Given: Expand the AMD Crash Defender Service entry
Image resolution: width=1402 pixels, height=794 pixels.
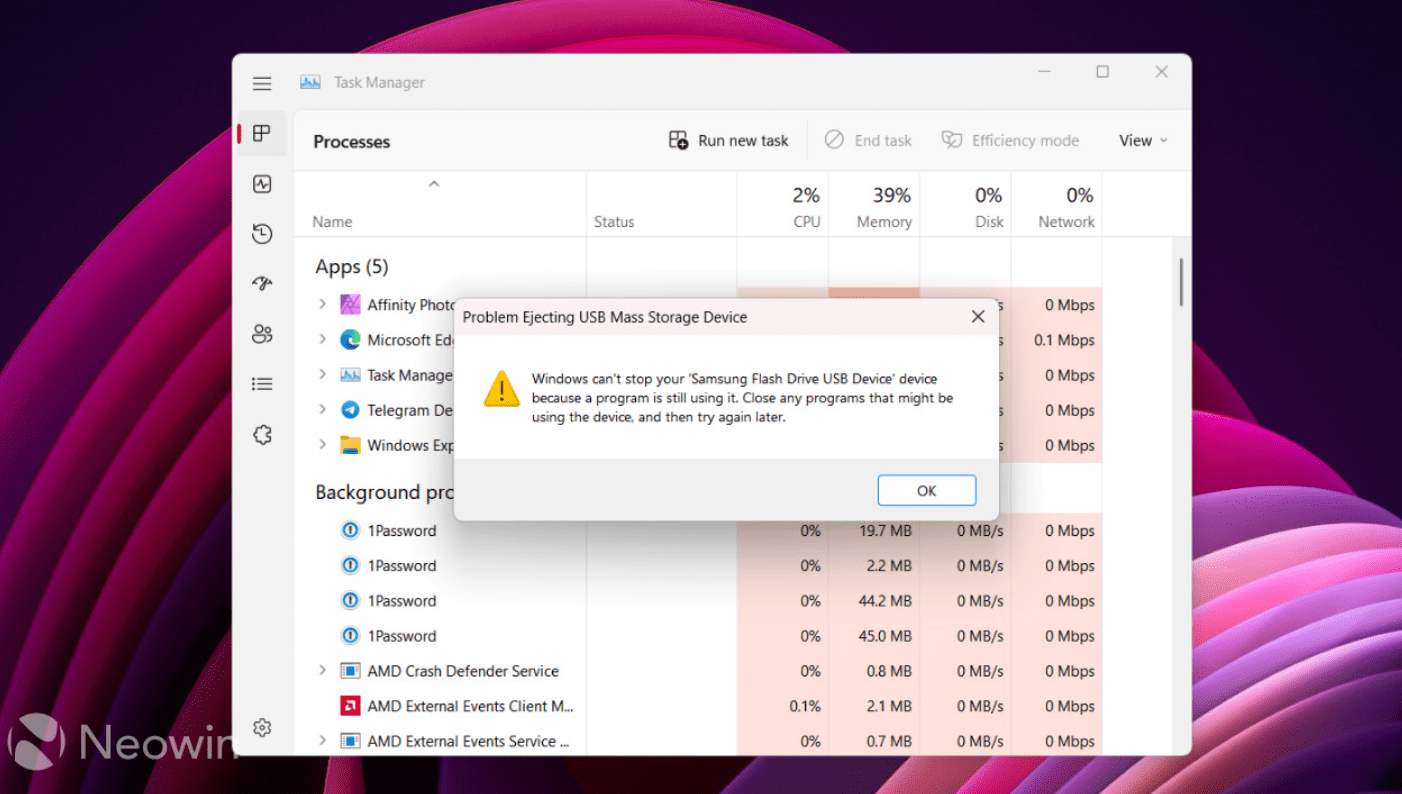Looking at the screenshot, I should pyautogui.click(x=322, y=671).
